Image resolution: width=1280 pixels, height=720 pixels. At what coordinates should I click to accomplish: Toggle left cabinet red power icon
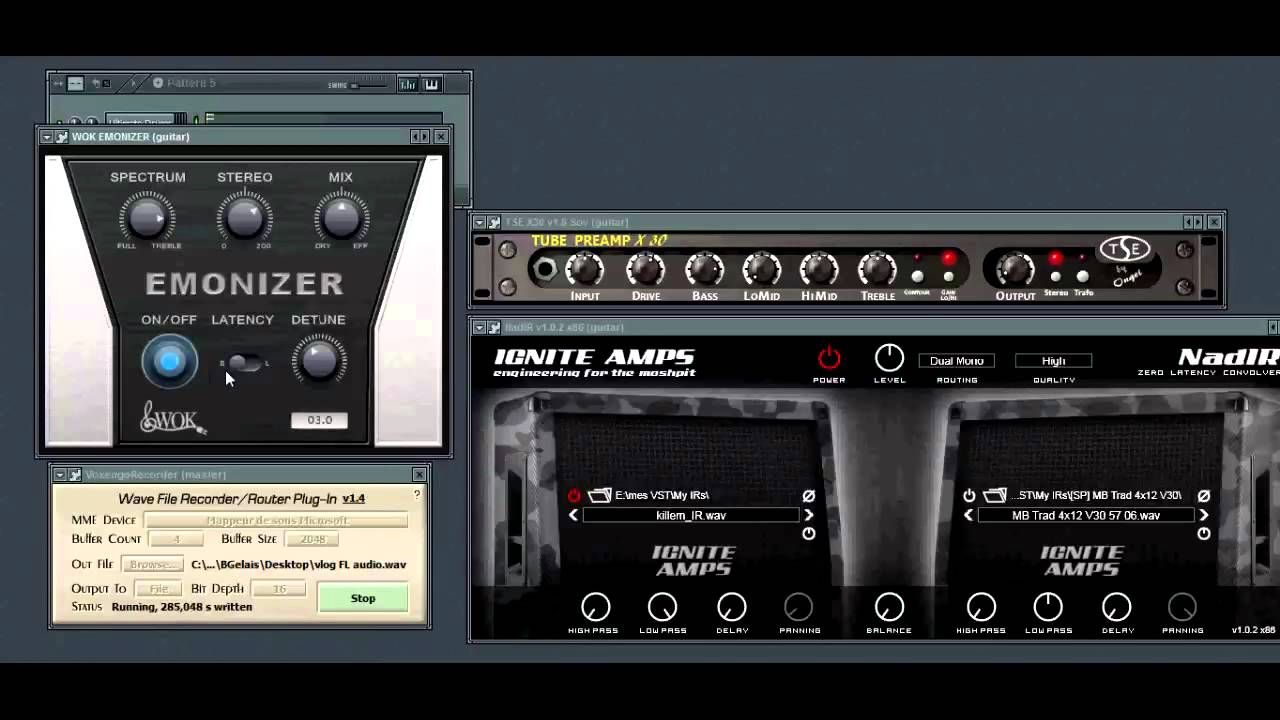coord(574,495)
